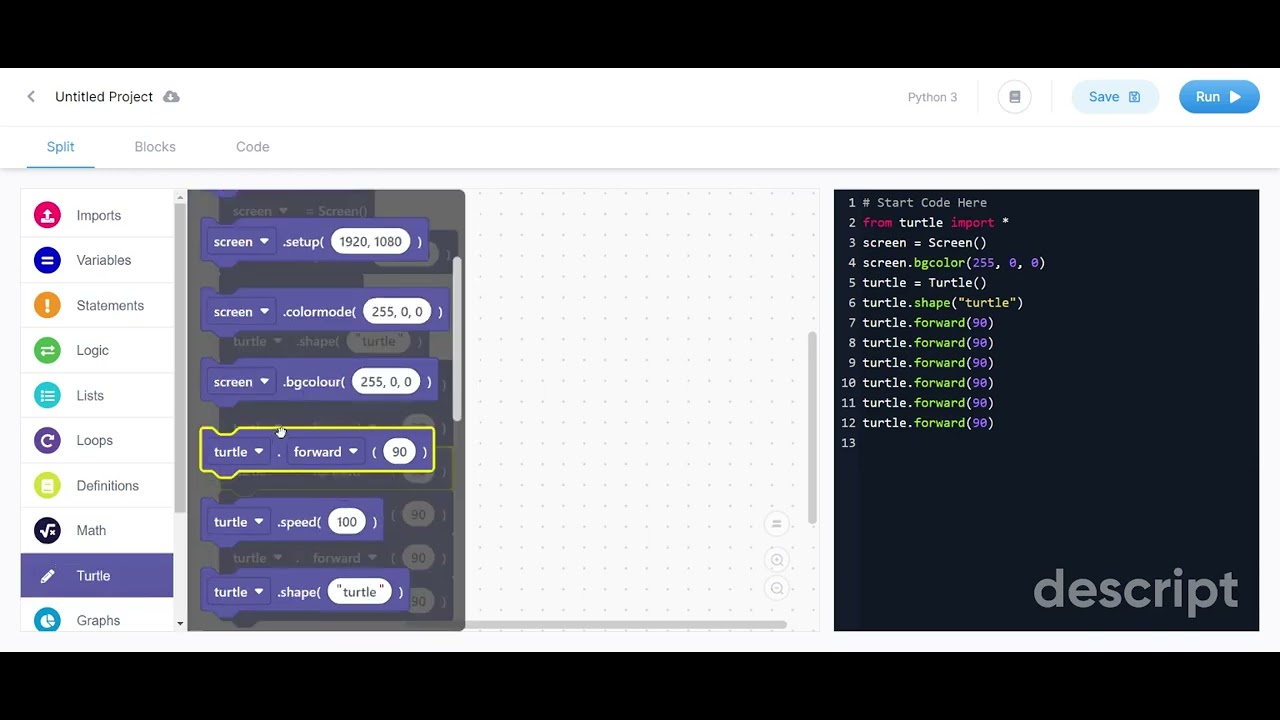
Task: Click the "# Start Code Here" comment line
Action: [925, 203]
